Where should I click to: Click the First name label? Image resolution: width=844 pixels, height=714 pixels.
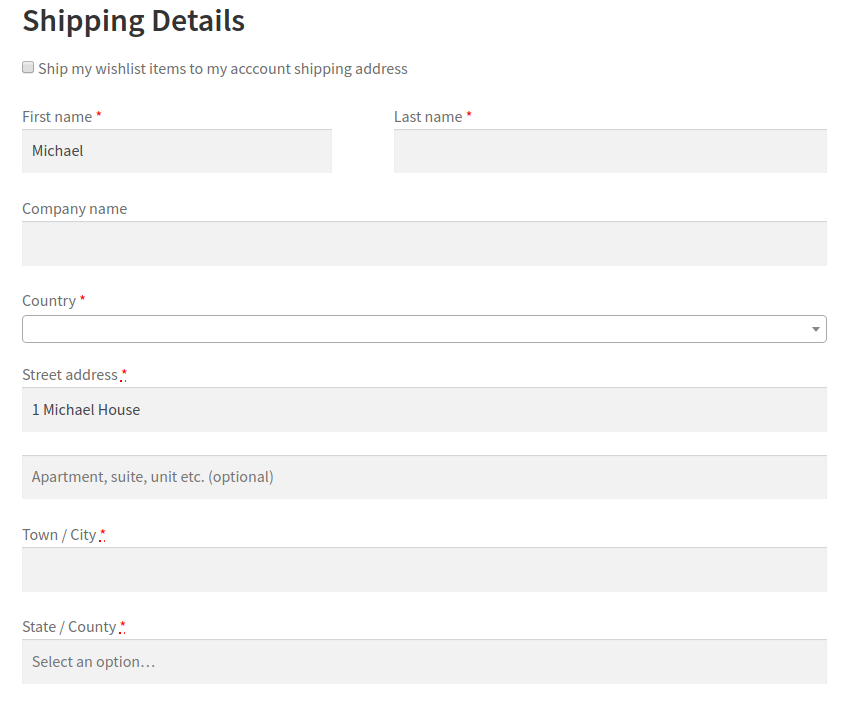tap(57, 117)
